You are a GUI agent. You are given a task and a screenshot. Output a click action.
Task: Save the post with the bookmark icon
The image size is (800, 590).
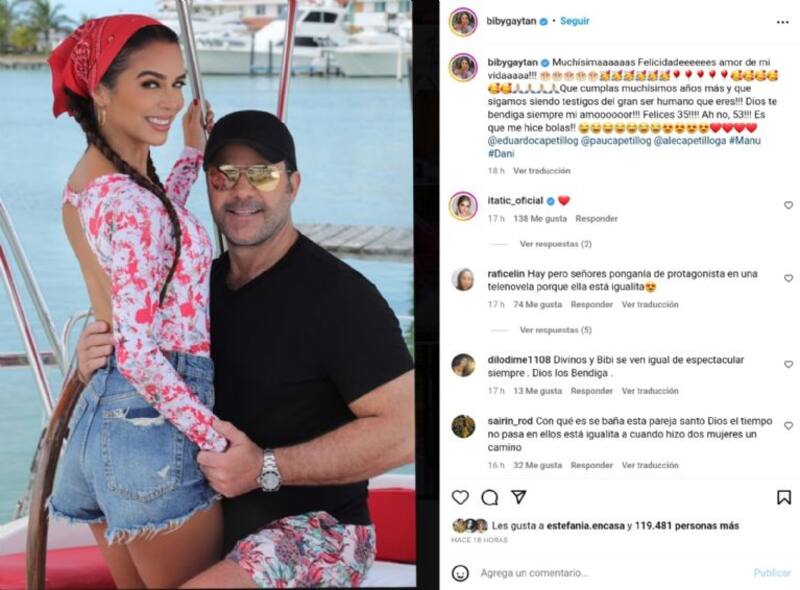pyautogui.click(x=784, y=497)
